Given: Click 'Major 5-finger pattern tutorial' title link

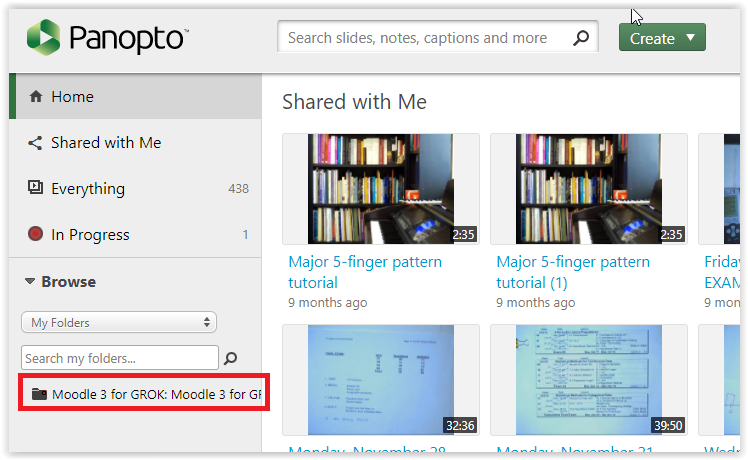Looking at the screenshot, I should (x=365, y=272).
